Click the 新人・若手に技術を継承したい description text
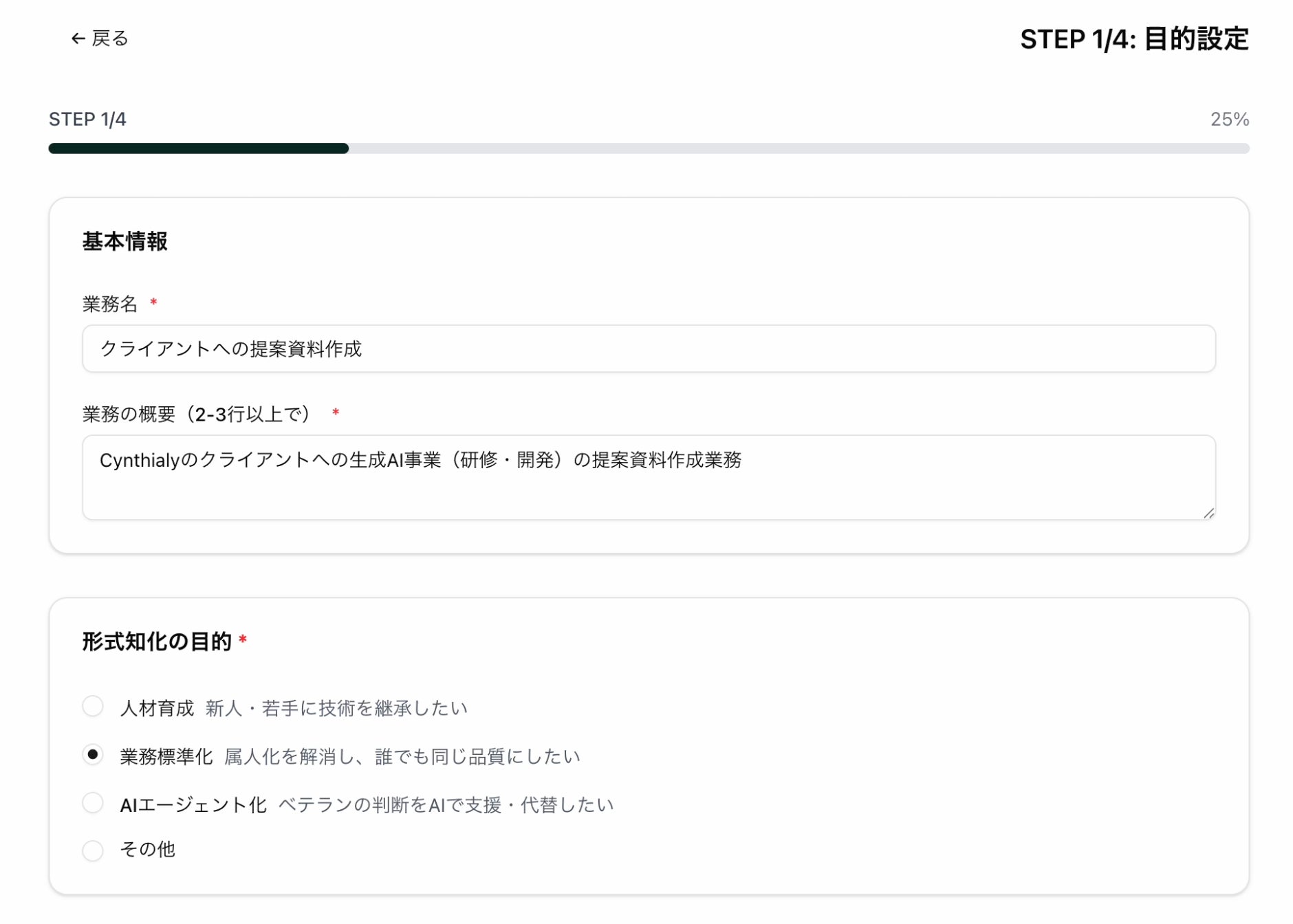Viewport: 1293px width, 924px height. pyautogui.click(x=336, y=708)
